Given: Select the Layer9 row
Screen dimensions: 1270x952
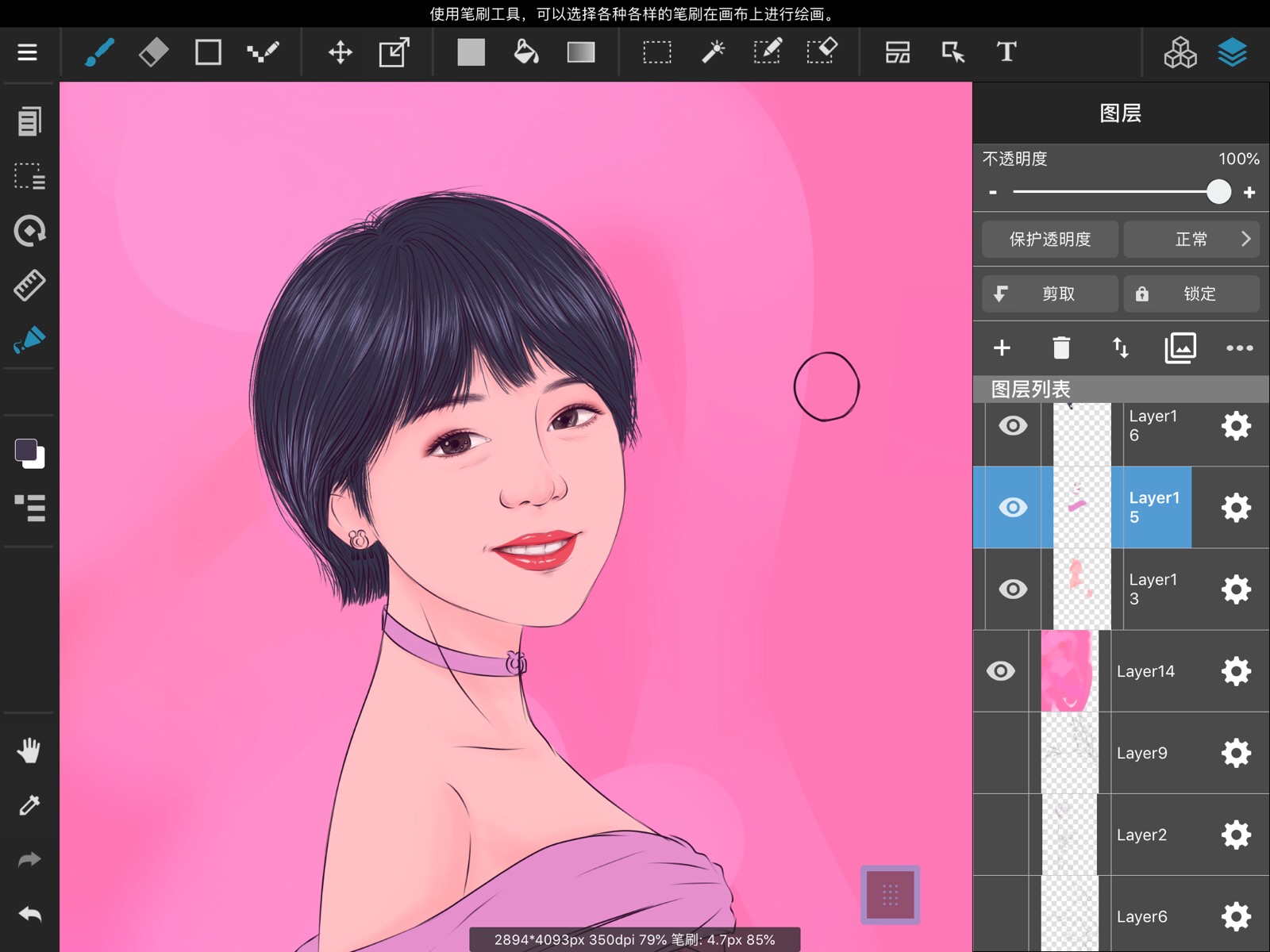Looking at the screenshot, I should (x=1121, y=753).
